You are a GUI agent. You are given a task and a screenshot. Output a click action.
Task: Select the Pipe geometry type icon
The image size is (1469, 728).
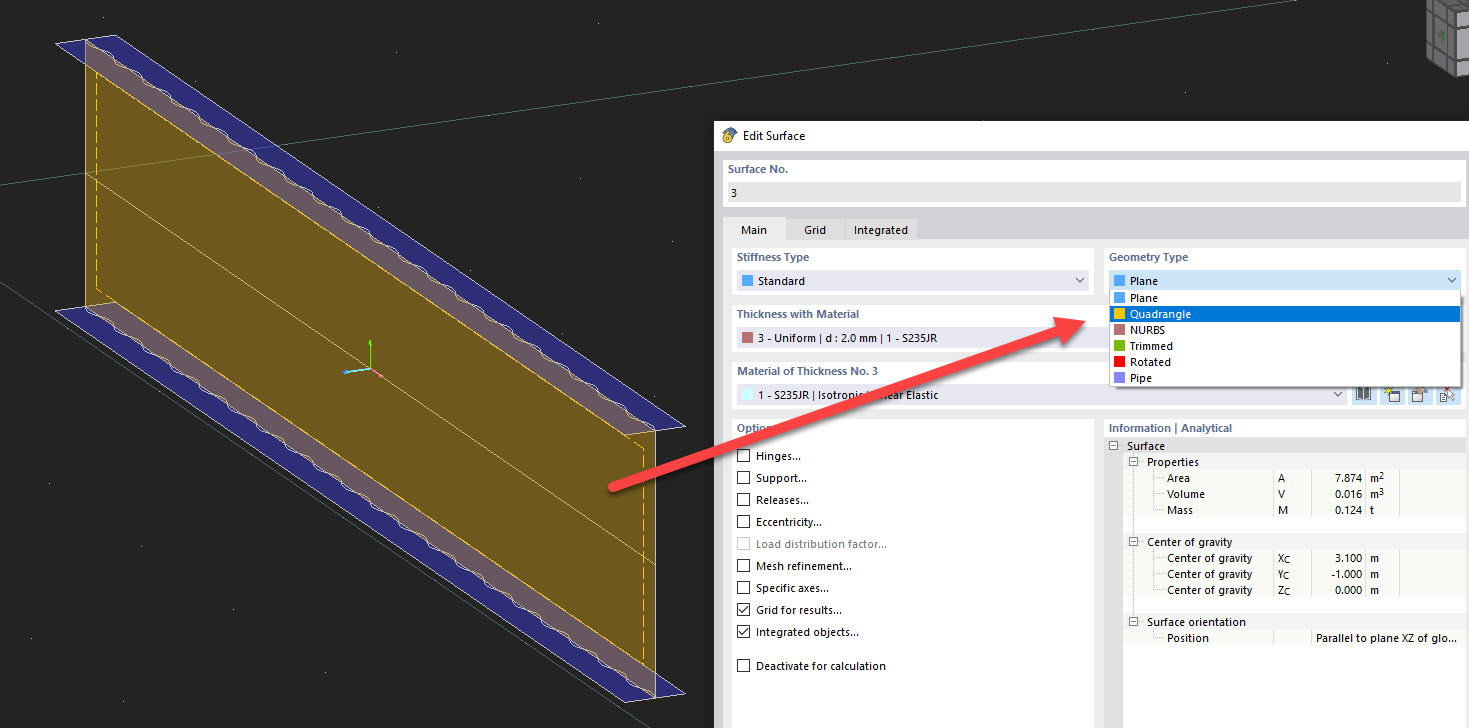(x=1118, y=377)
